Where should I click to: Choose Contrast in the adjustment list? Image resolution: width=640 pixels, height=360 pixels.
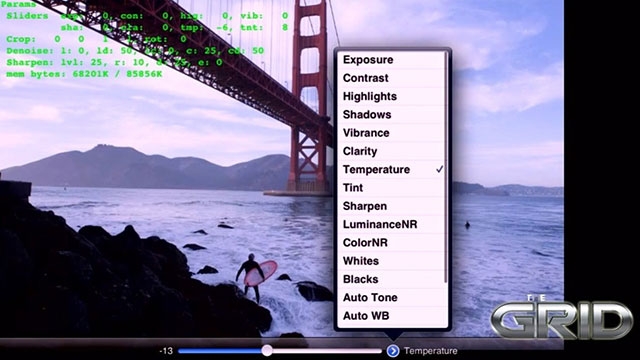(x=391, y=78)
